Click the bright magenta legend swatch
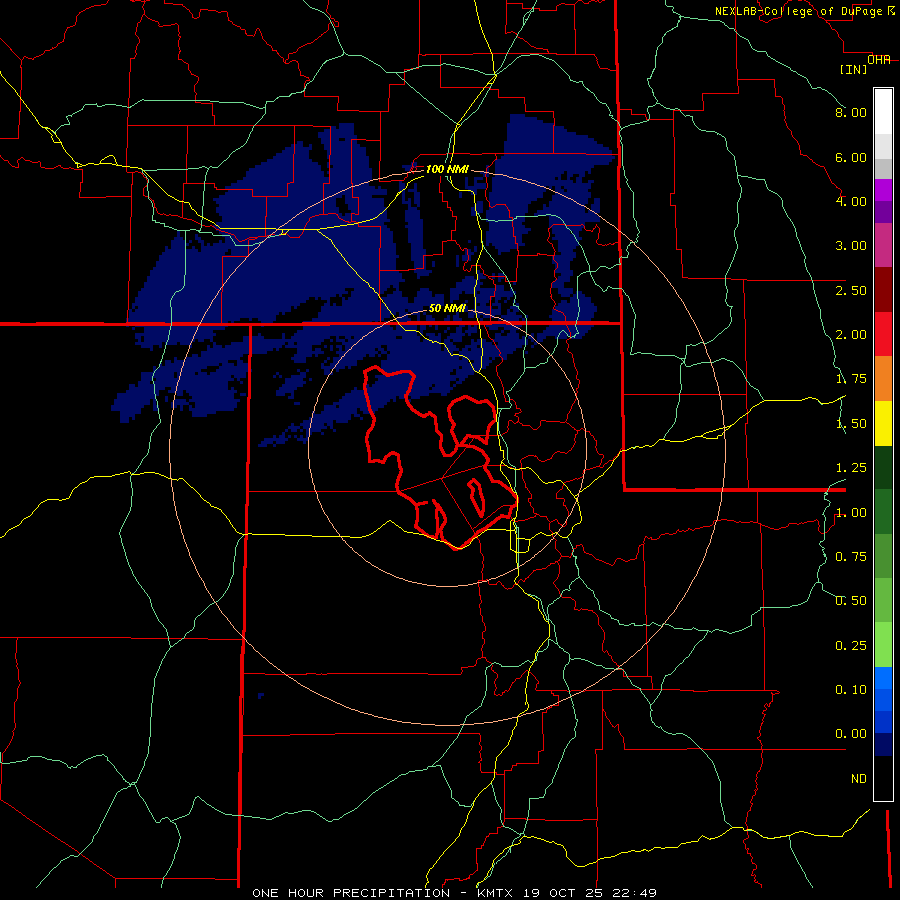 (883, 190)
